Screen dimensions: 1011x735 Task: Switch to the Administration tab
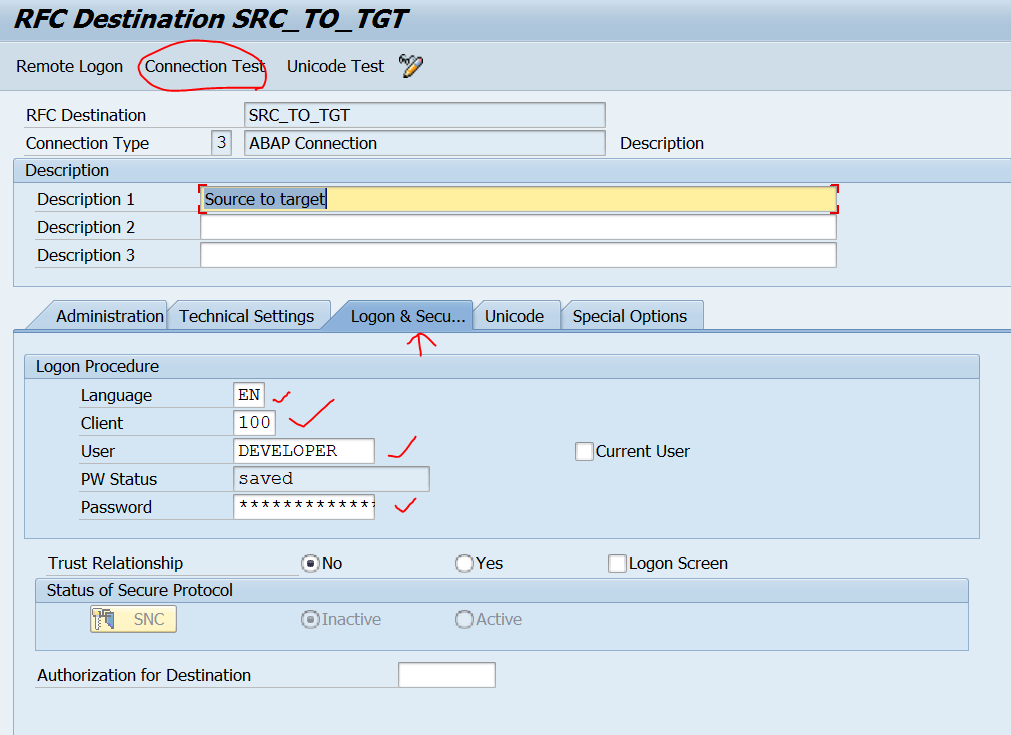tap(109, 315)
